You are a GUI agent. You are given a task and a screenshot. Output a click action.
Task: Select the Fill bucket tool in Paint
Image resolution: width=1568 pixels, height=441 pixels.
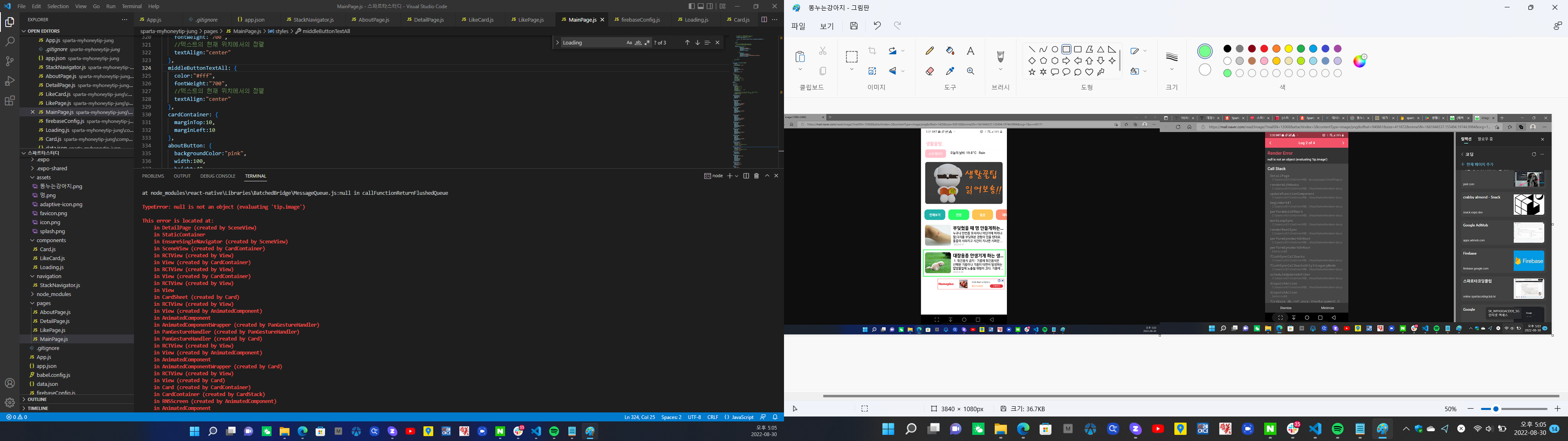click(950, 51)
